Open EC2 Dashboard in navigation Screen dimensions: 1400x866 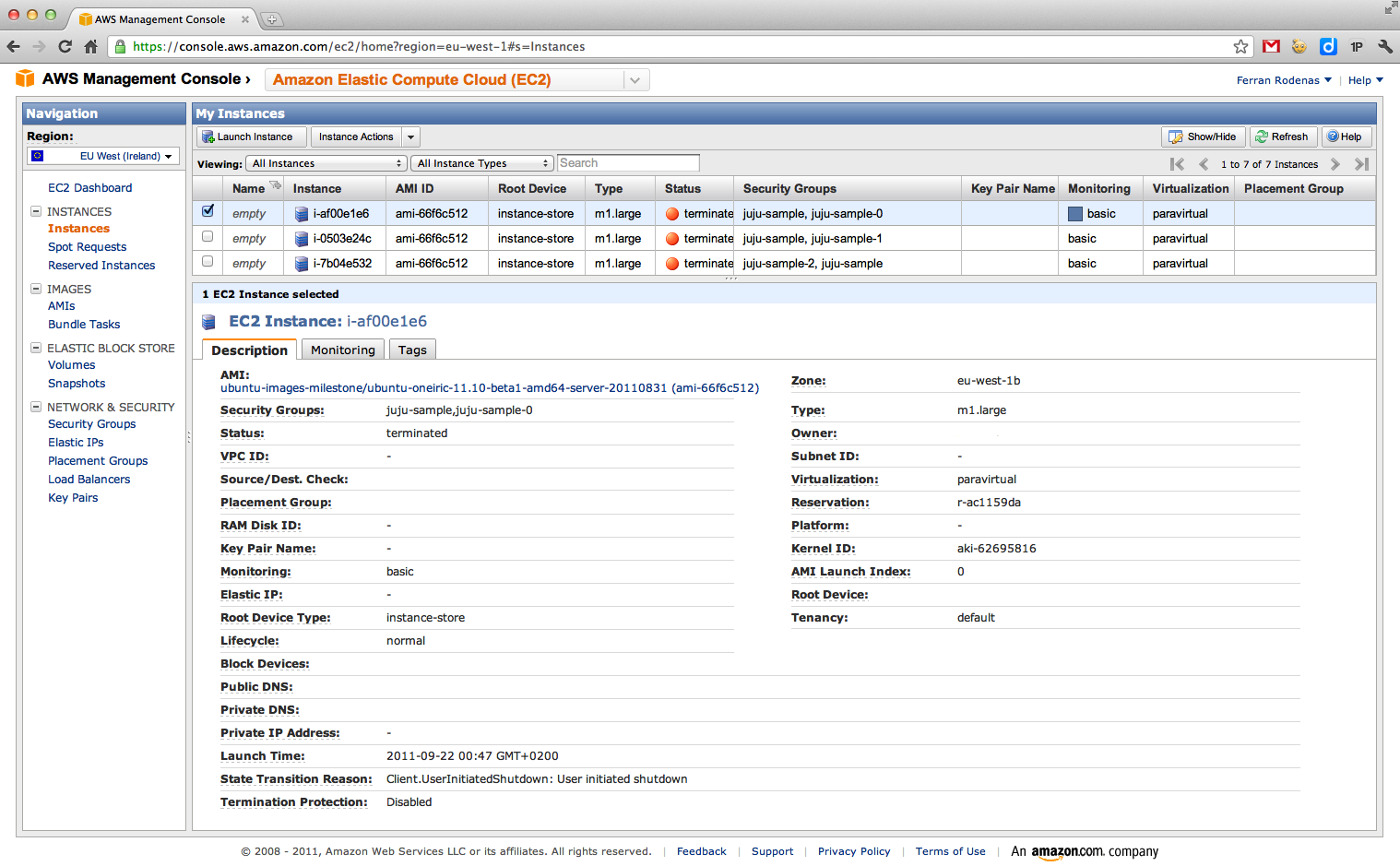[x=89, y=187]
